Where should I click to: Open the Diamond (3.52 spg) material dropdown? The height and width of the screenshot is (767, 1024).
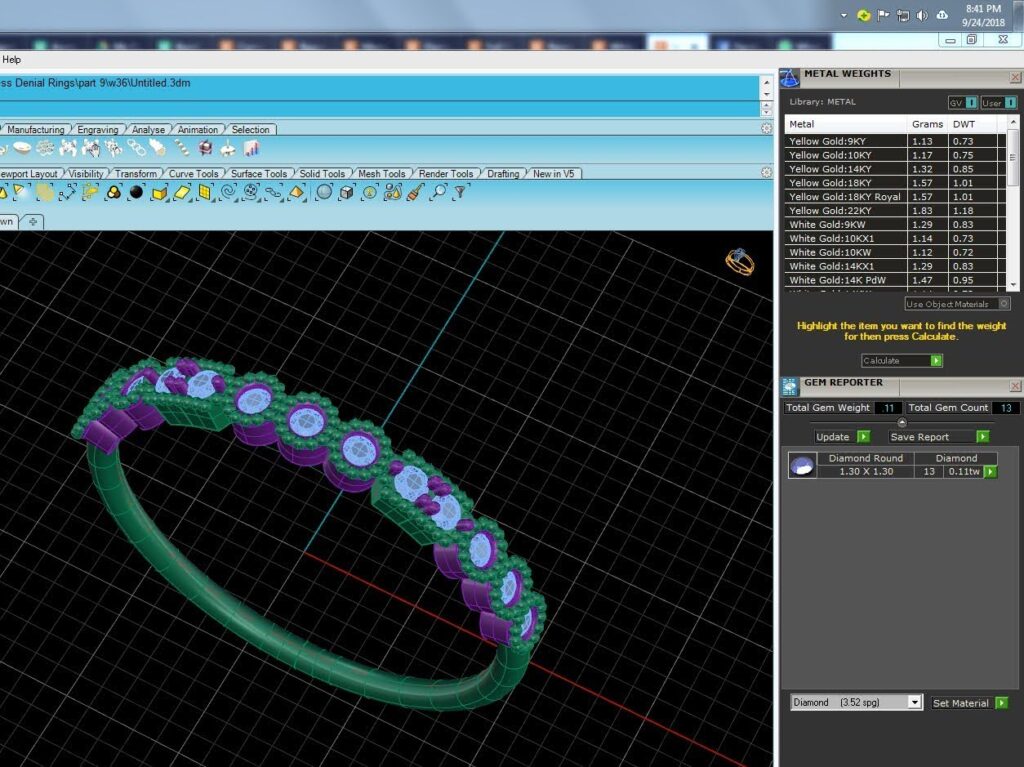[857, 702]
